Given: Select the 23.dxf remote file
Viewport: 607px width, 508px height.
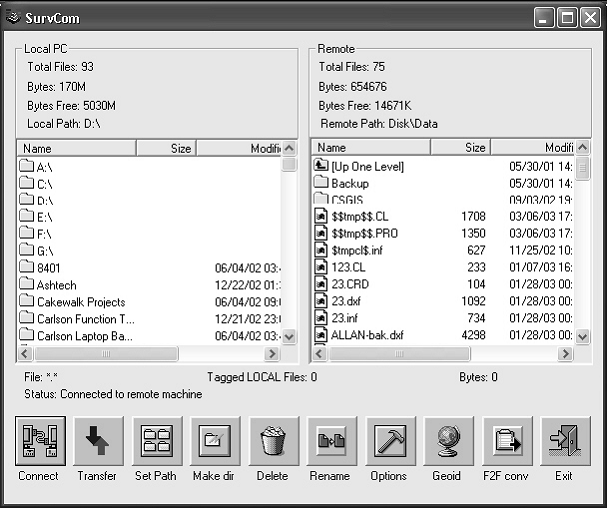Looking at the screenshot, I should point(345,302).
